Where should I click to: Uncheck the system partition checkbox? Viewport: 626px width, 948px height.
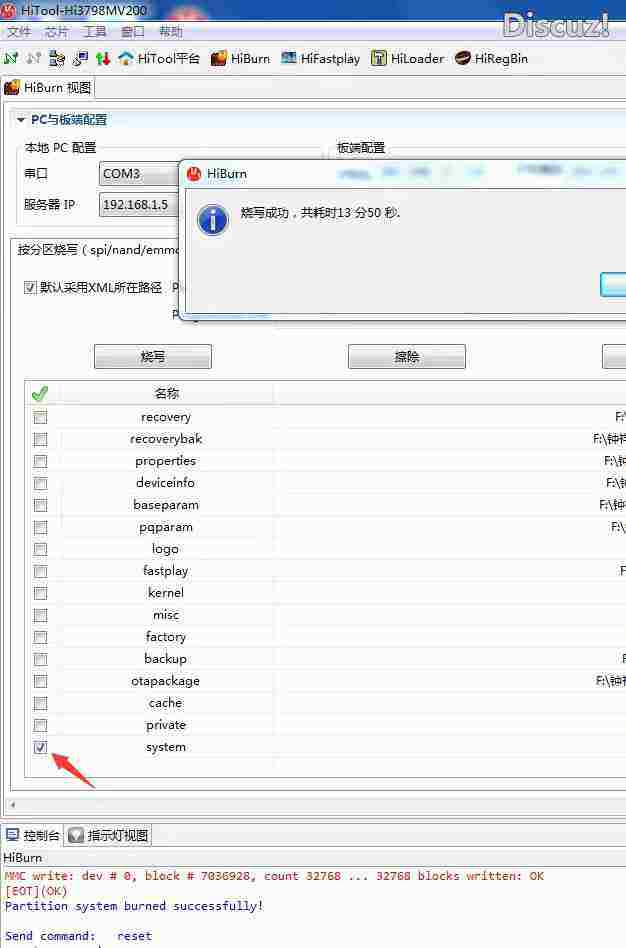(41, 747)
